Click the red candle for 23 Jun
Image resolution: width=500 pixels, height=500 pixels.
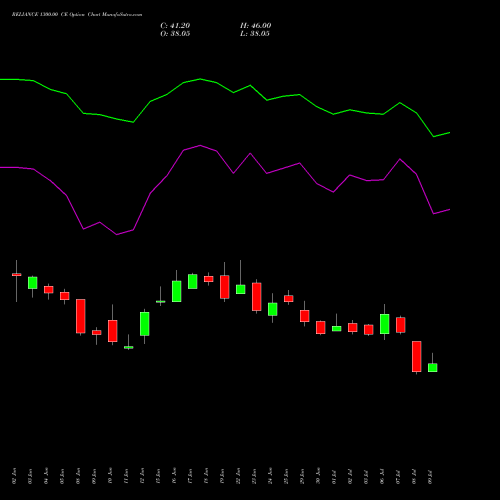coord(257,297)
